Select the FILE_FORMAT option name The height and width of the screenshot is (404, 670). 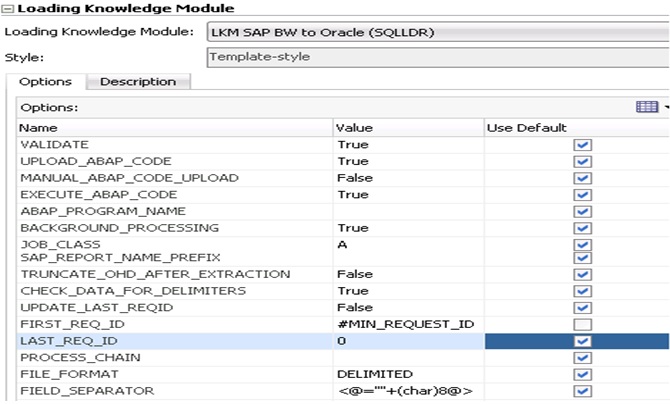(x=69, y=374)
